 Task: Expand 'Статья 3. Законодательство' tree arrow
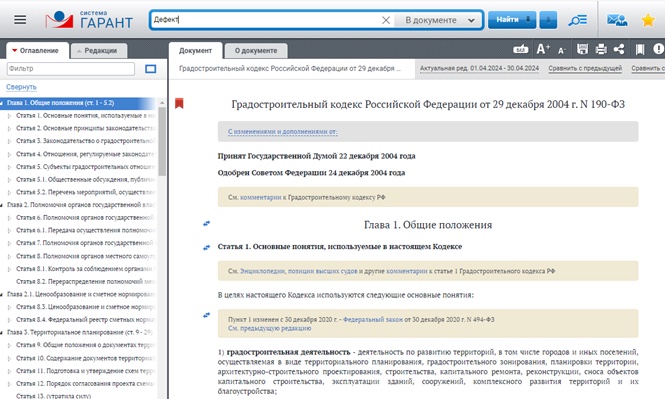[x=9, y=141]
